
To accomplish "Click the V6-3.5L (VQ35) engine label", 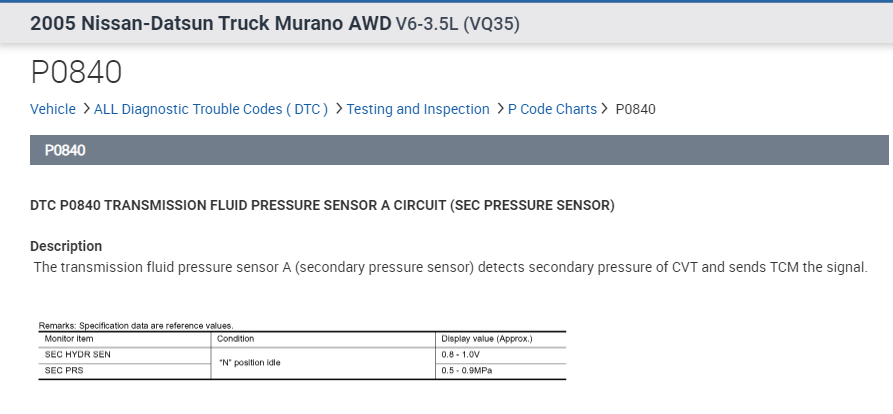I will 458,23.
